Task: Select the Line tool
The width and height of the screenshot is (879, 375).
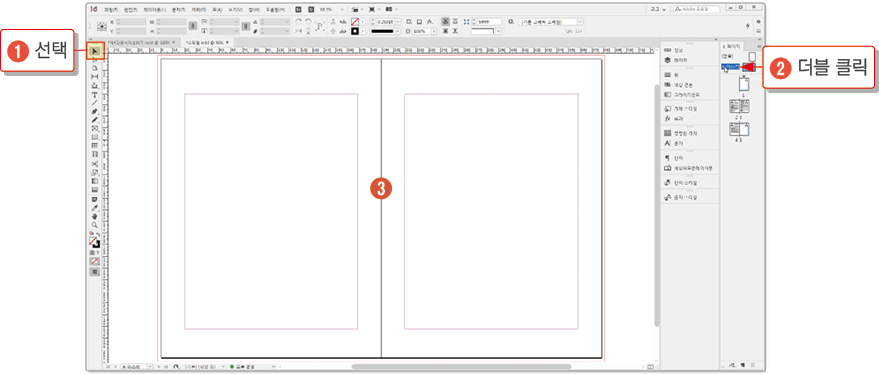Action: tap(95, 103)
